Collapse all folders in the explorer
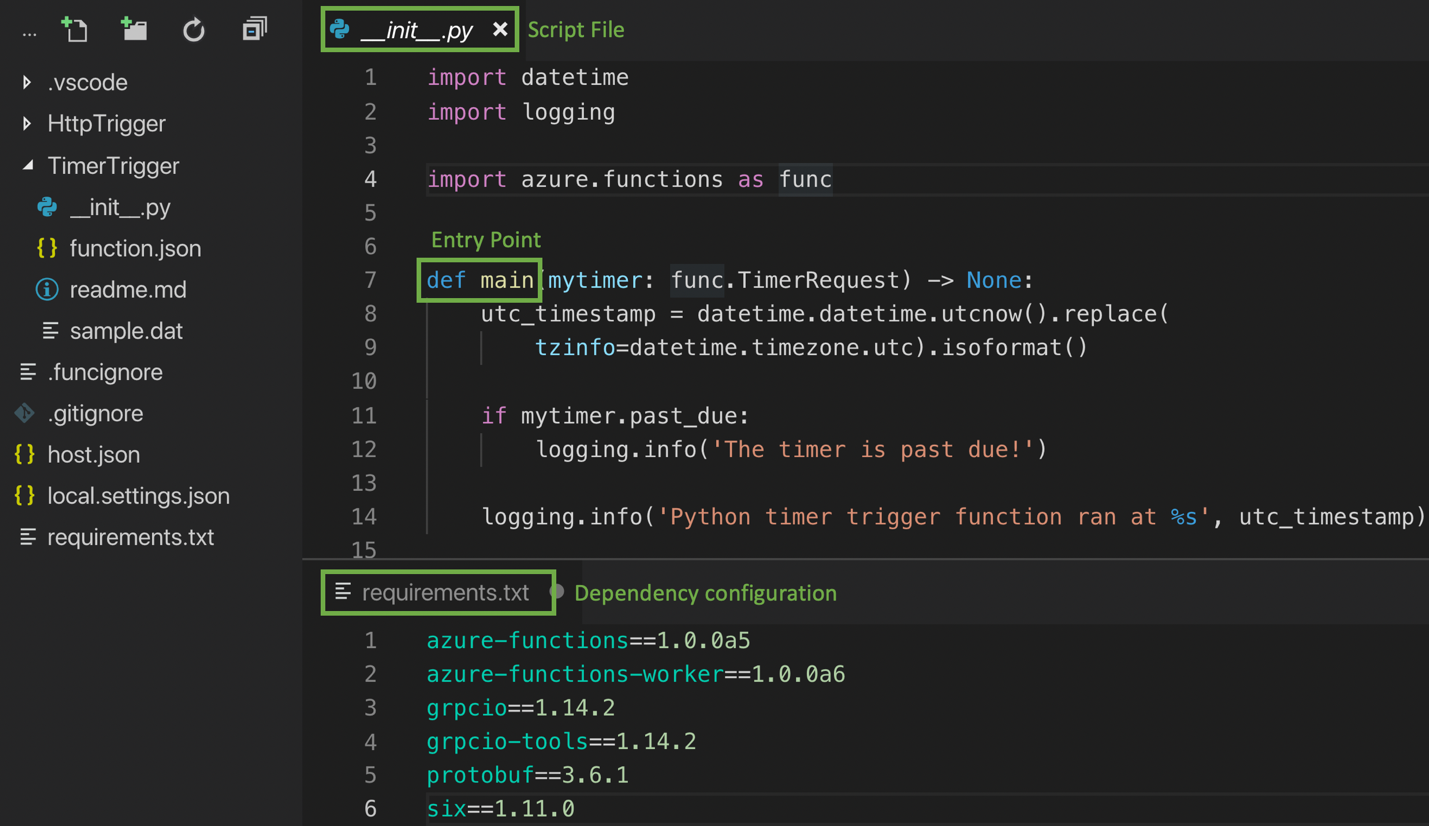1429x826 pixels. pos(253,29)
